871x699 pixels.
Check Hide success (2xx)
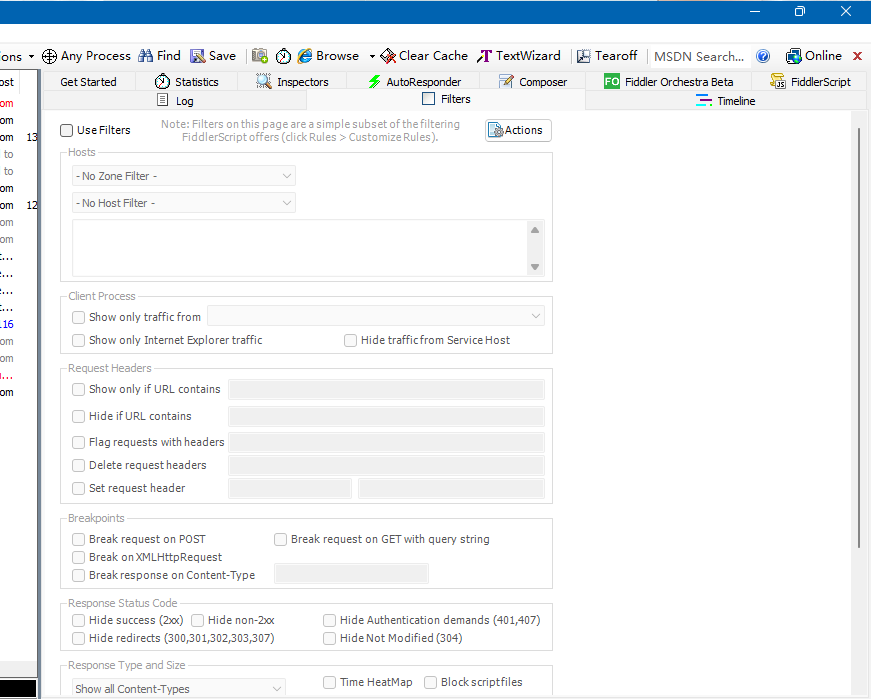78,620
